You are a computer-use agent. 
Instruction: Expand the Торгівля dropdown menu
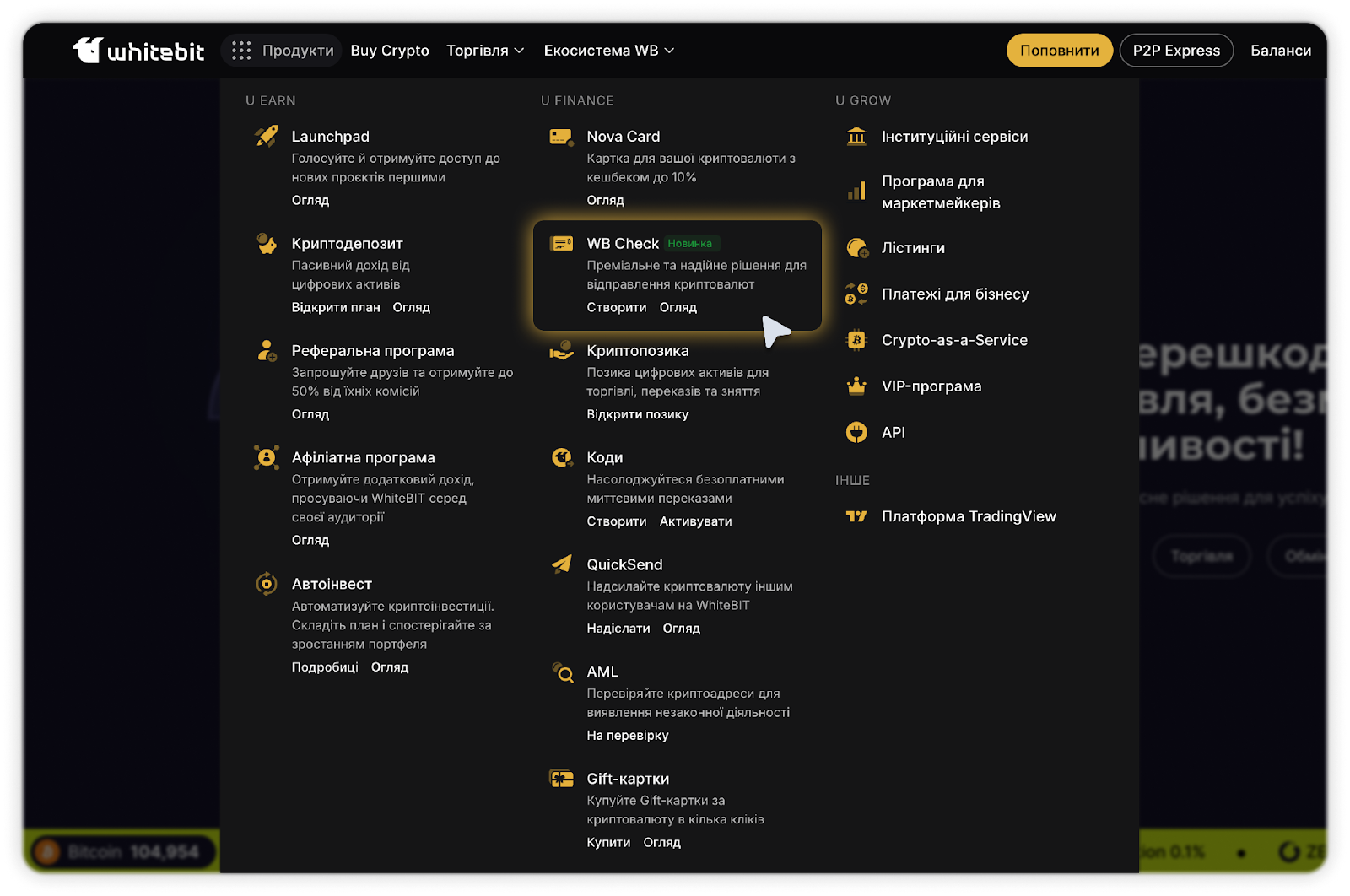pos(485,51)
